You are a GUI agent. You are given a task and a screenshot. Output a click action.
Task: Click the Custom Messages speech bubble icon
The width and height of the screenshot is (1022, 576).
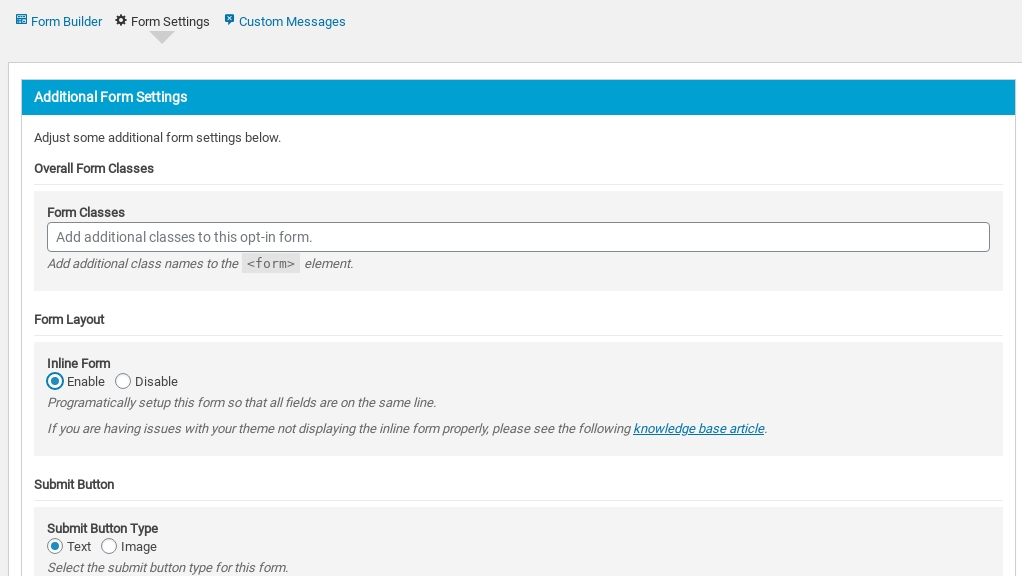point(230,20)
